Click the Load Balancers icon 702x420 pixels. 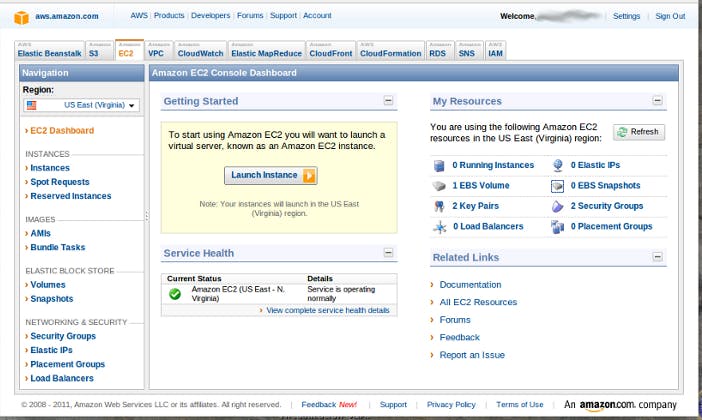click(440, 227)
